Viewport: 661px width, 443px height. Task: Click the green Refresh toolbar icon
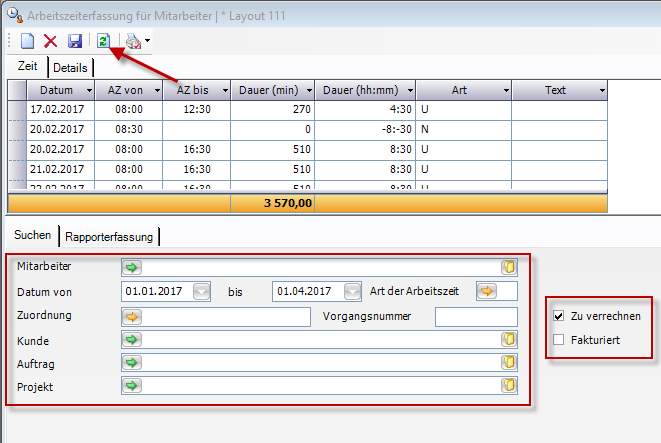tap(103, 41)
